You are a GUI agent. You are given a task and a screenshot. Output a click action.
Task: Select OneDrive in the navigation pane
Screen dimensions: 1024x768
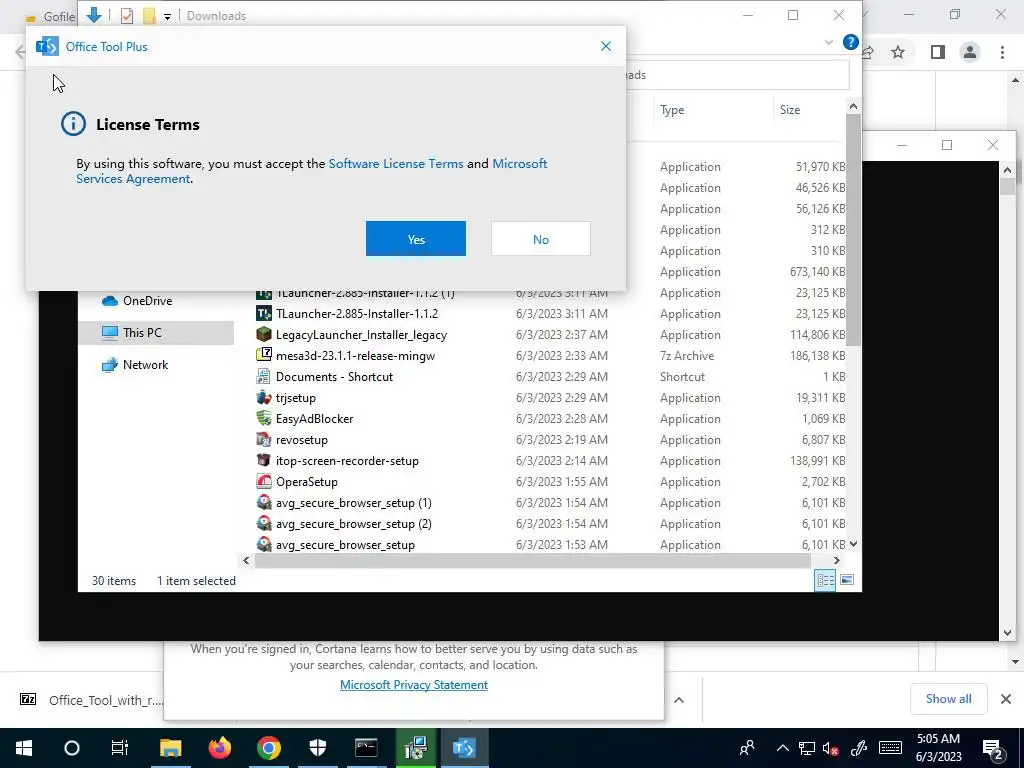(148, 301)
